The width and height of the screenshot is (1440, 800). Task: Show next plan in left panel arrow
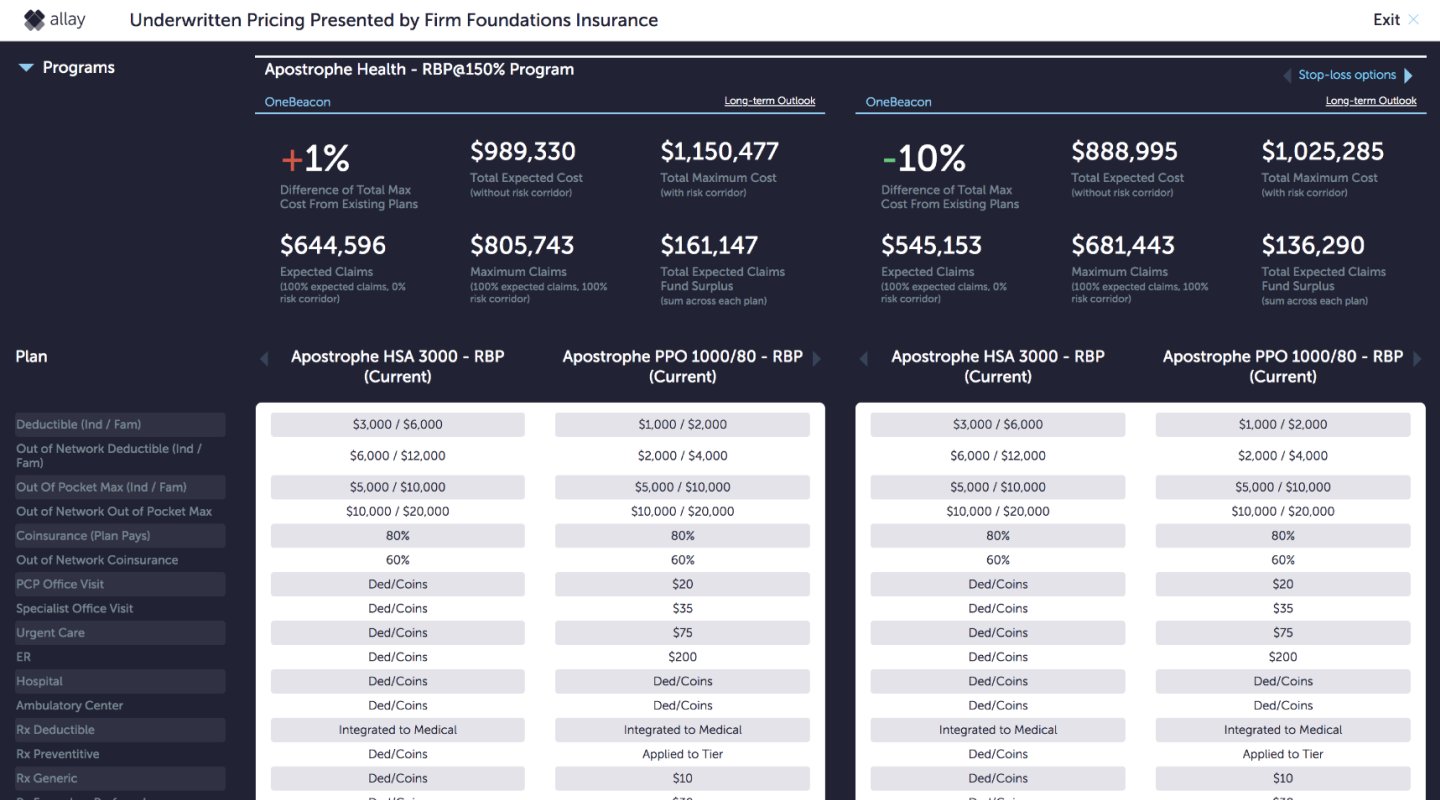[x=816, y=358]
